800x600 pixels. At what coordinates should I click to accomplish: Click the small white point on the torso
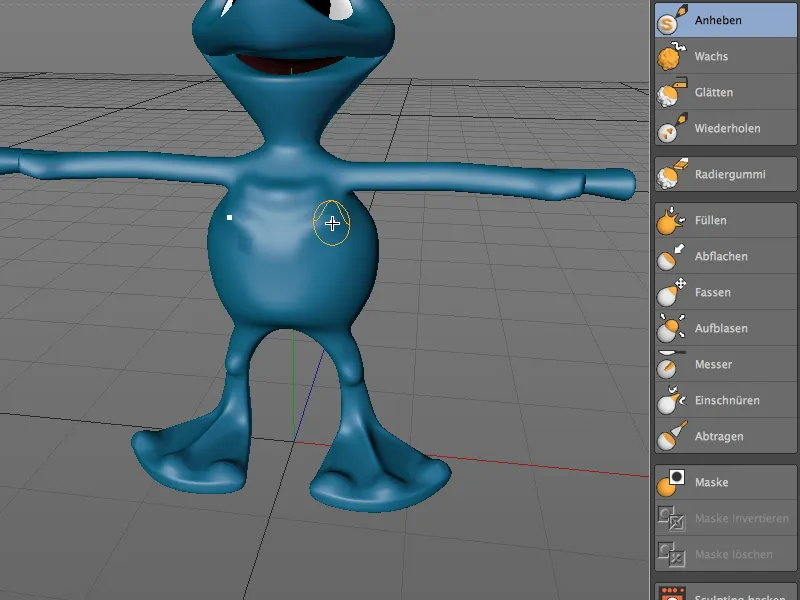[x=230, y=217]
